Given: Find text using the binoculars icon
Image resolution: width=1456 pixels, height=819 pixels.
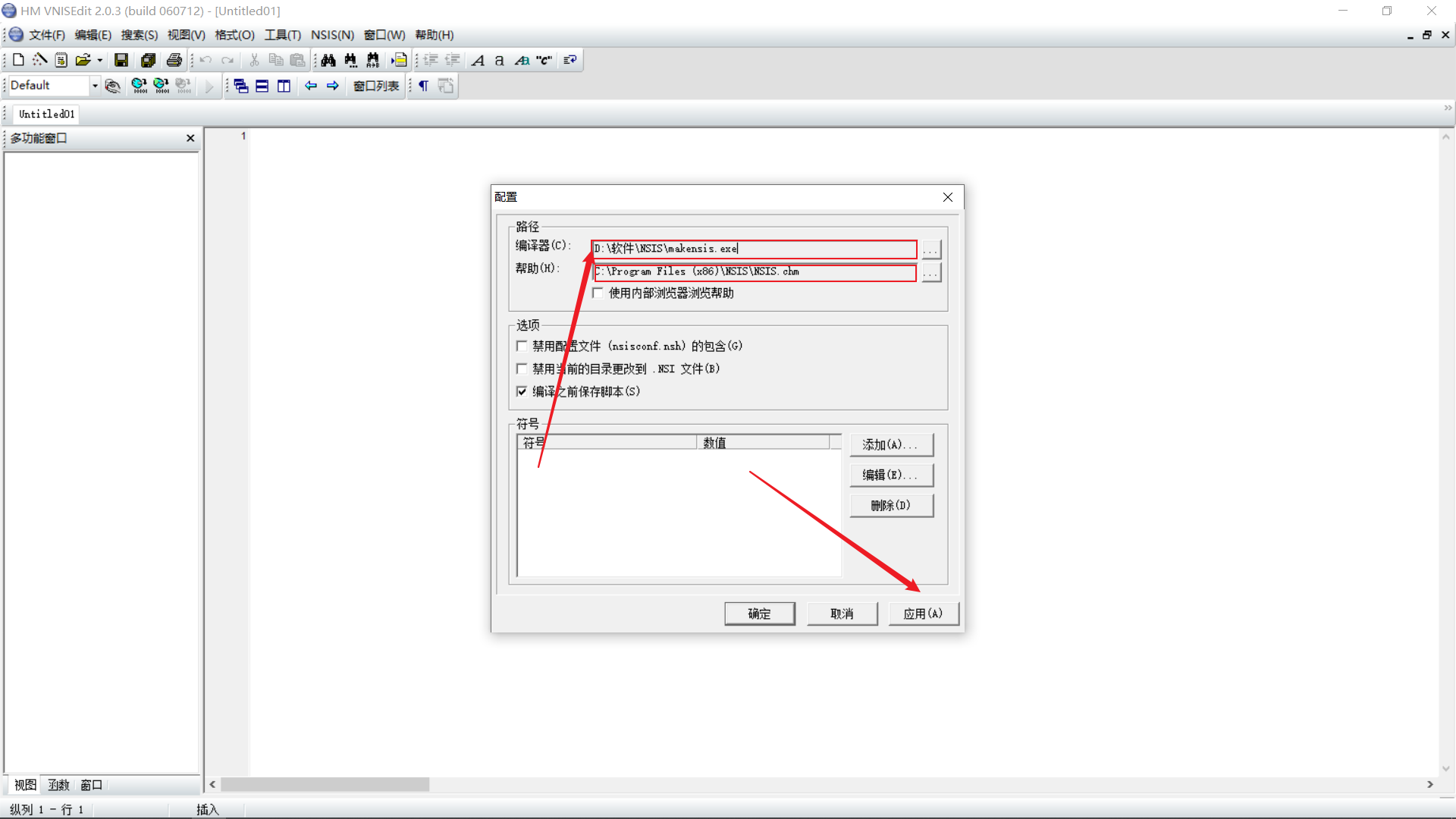Looking at the screenshot, I should [x=328, y=60].
